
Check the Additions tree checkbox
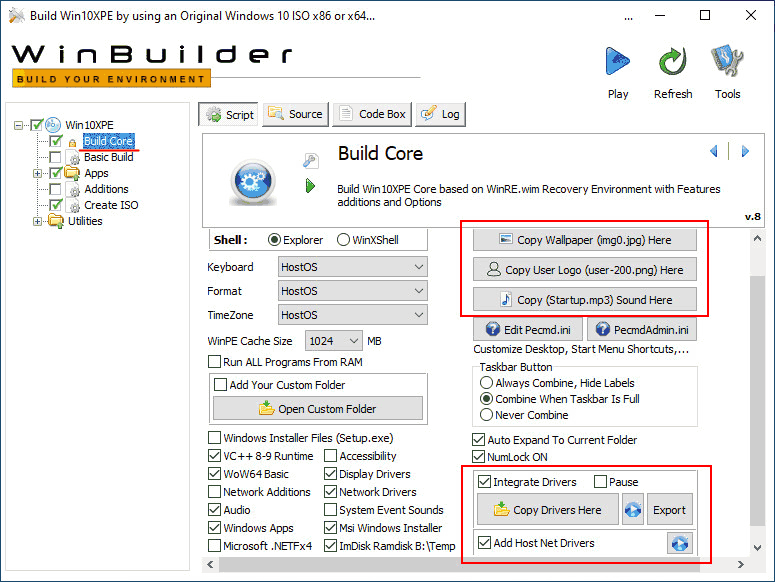point(56,189)
